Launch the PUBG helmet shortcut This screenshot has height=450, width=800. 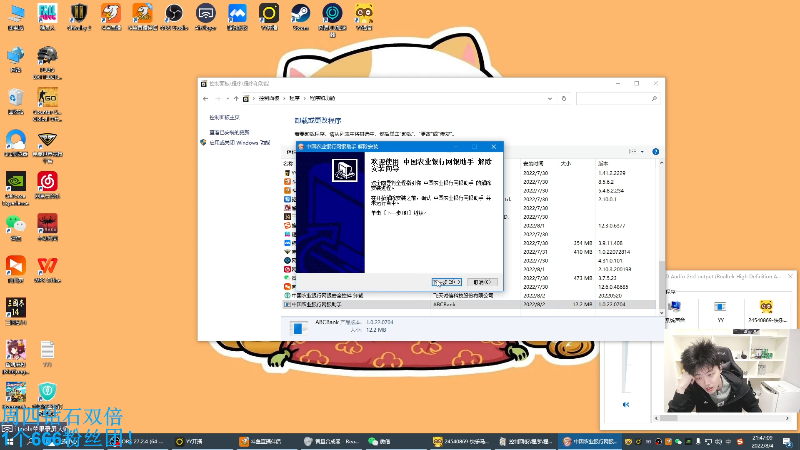tap(47, 62)
